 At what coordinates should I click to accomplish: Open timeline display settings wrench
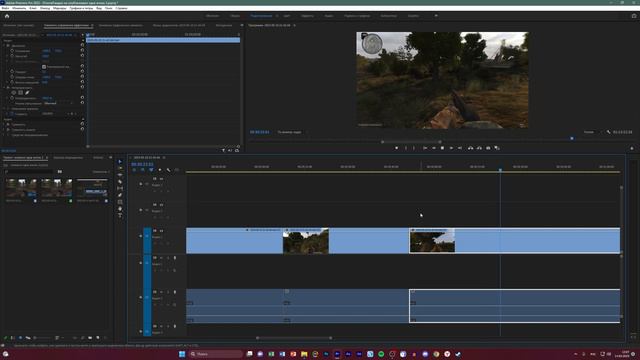coord(168,170)
